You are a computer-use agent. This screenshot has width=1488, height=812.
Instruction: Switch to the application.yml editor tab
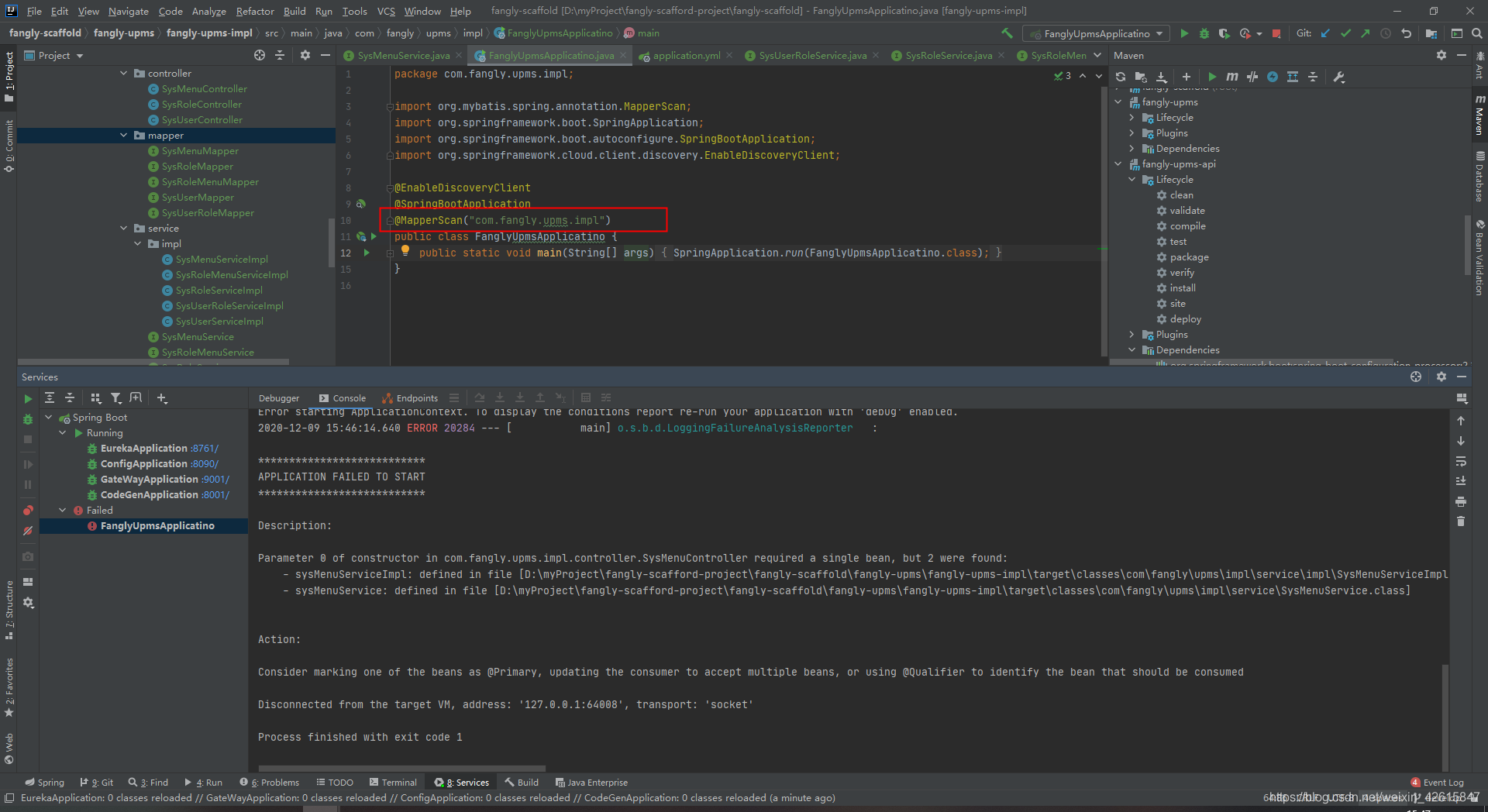(686, 55)
